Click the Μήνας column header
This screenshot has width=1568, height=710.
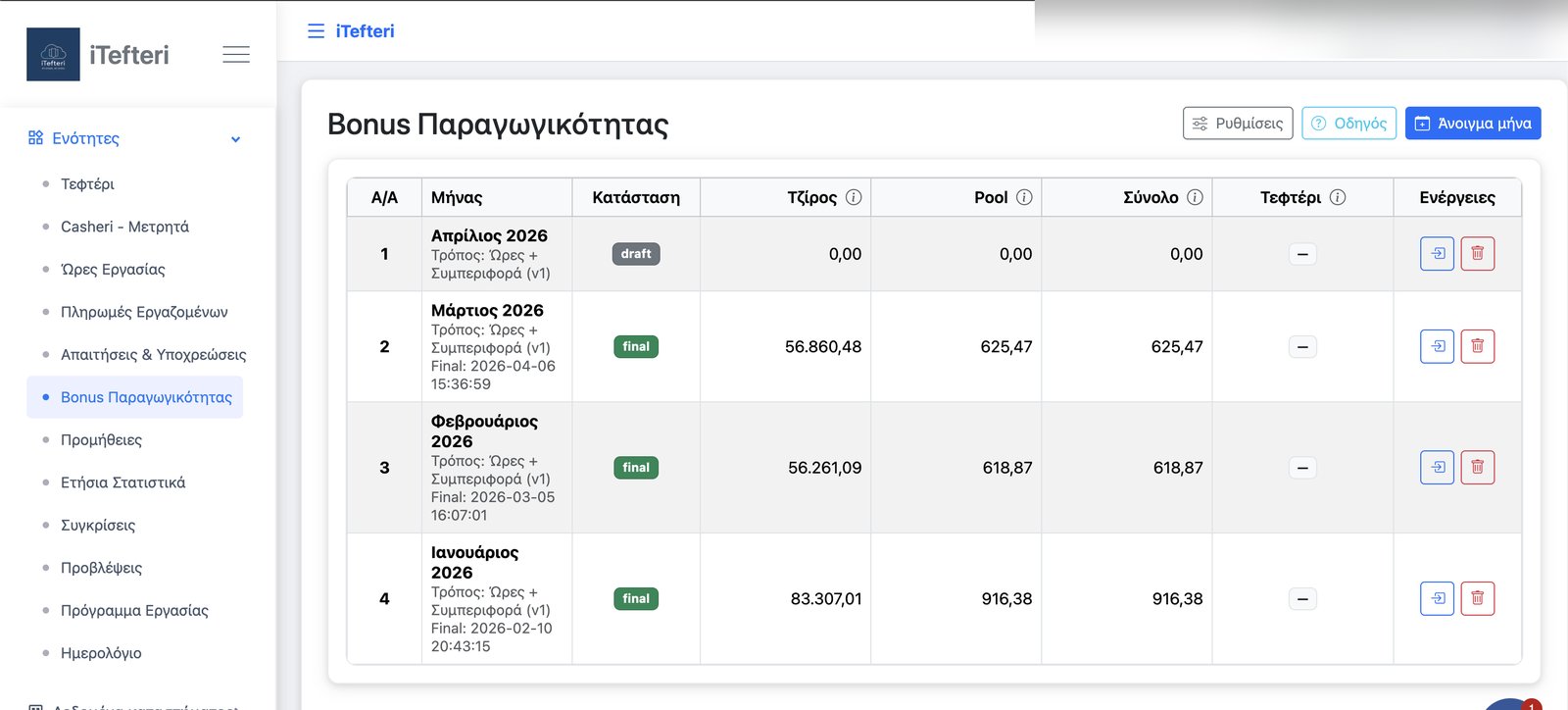pyautogui.click(x=497, y=197)
